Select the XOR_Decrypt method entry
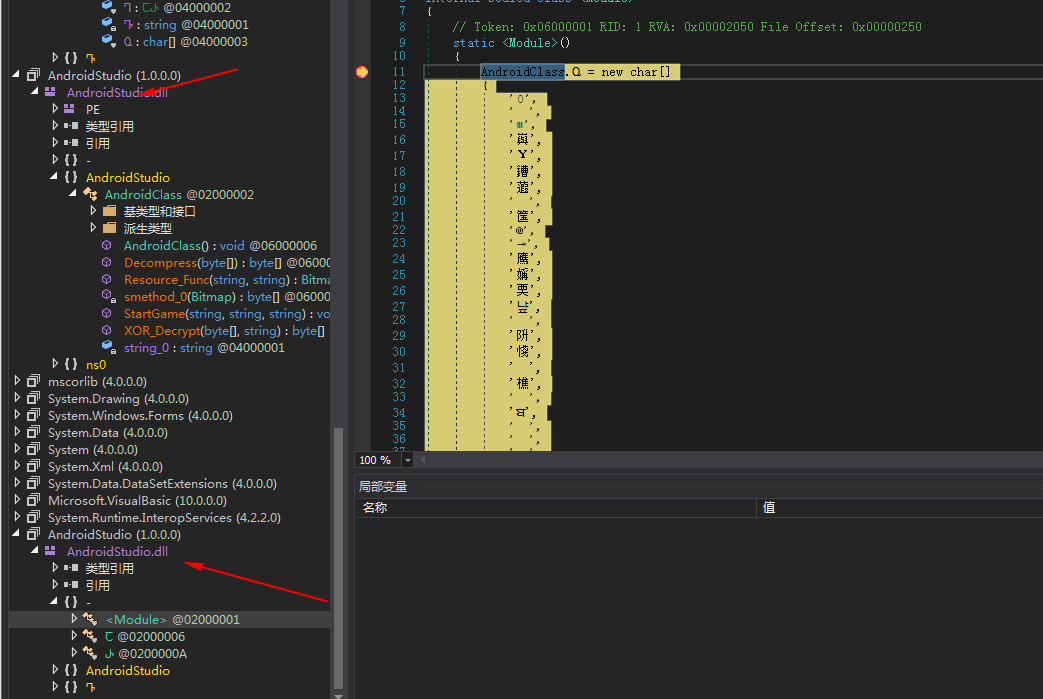The width and height of the screenshot is (1043, 699). (x=224, y=331)
